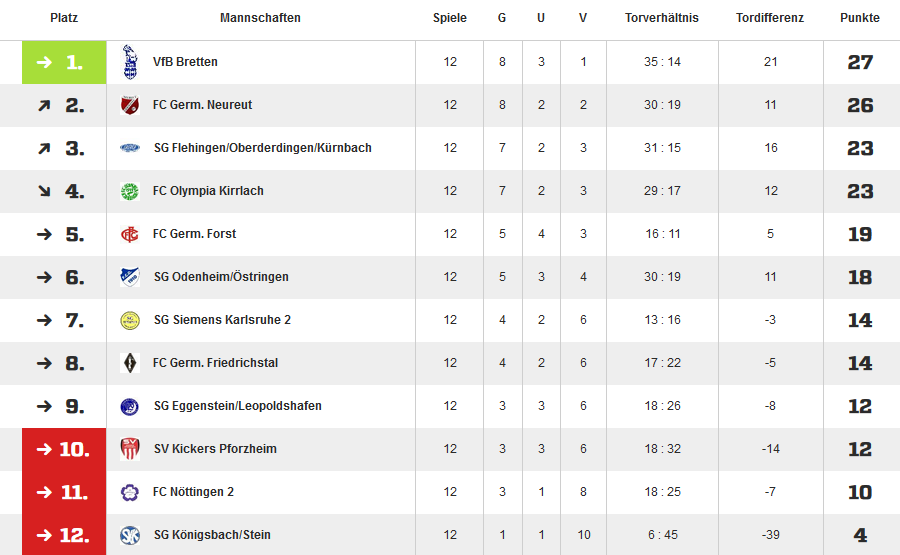900x555 pixels.
Task: Click the SG Königsbach/Stein club logo
Action: tap(130, 535)
